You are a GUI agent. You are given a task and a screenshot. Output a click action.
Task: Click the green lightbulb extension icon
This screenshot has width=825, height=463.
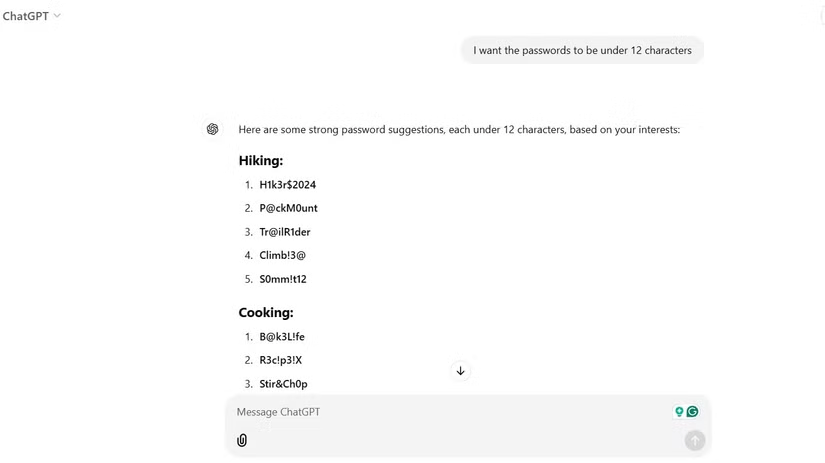coord(679,411)
